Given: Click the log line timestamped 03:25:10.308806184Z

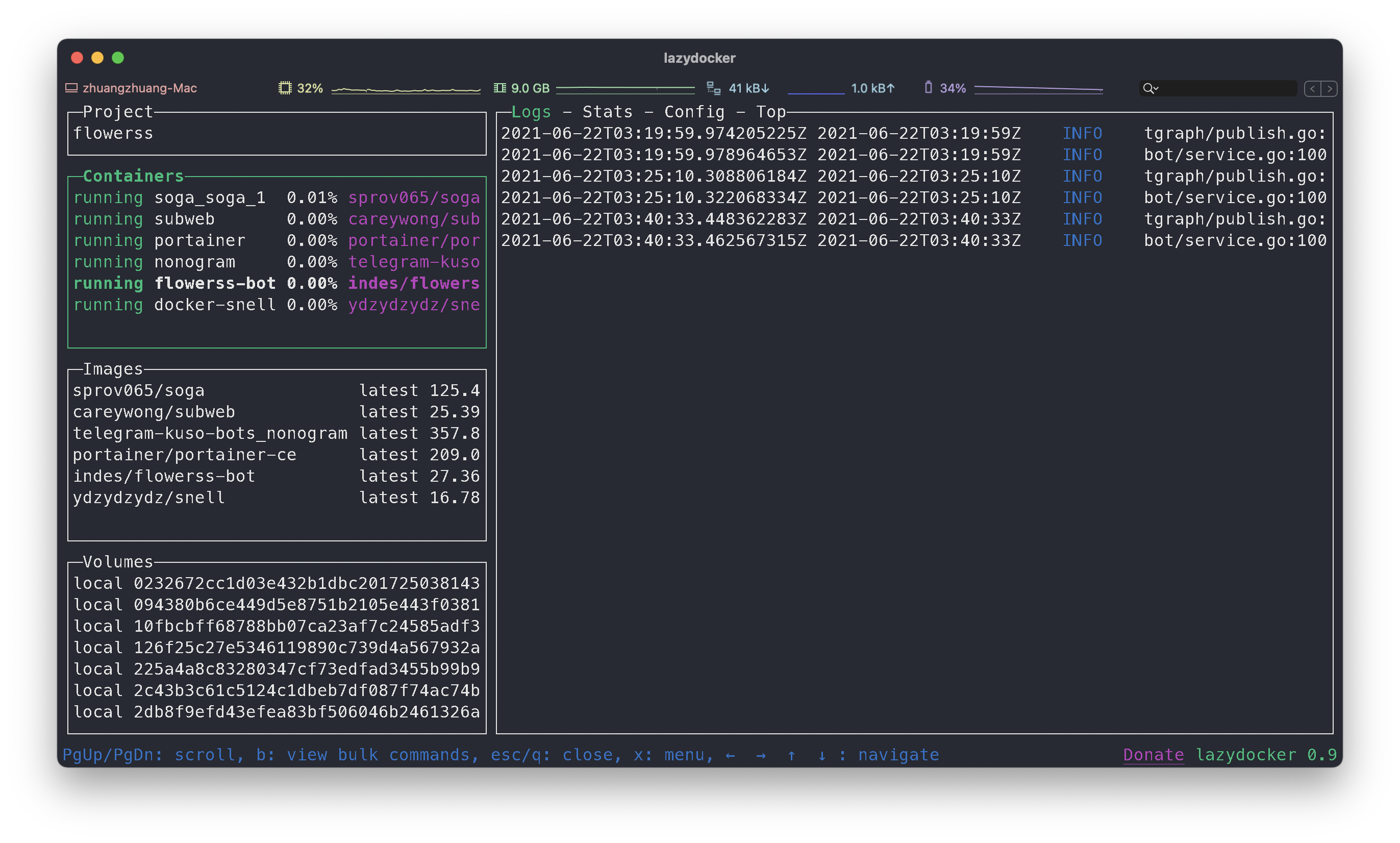Looking at the screenshot, I should (x=914, y=176).
